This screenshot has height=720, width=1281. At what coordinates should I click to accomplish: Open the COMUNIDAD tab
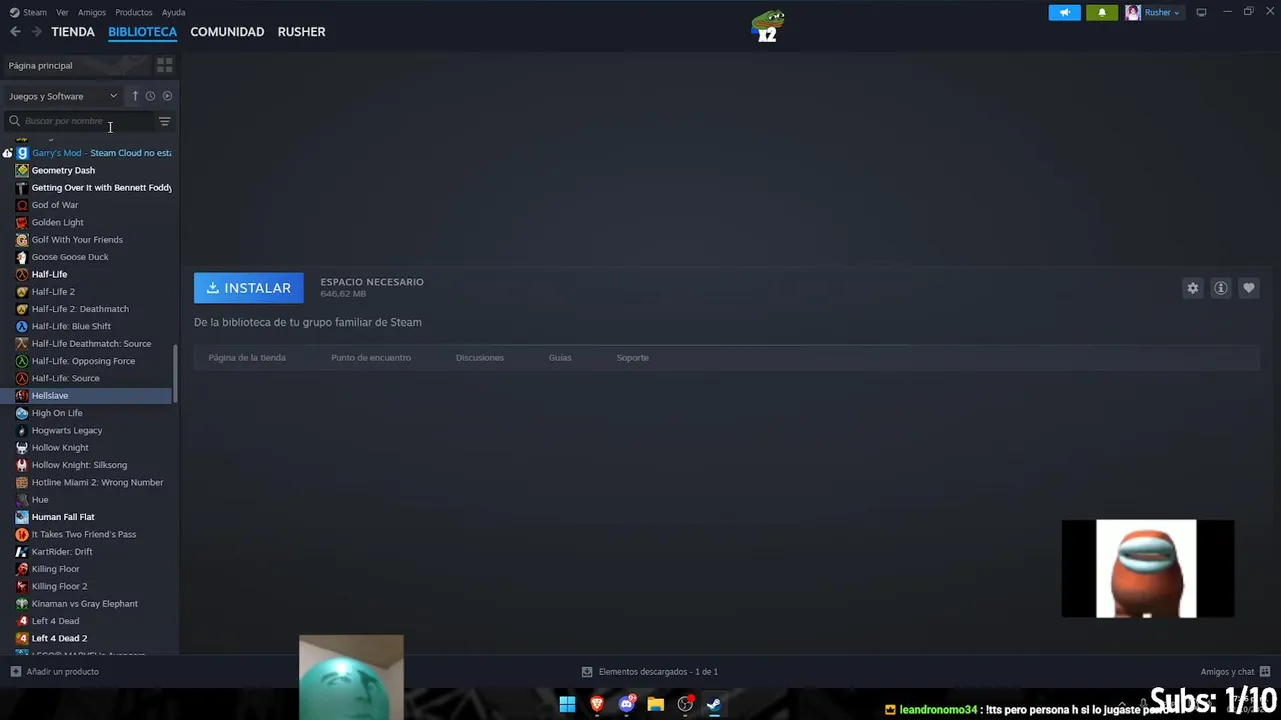(227, 32)
